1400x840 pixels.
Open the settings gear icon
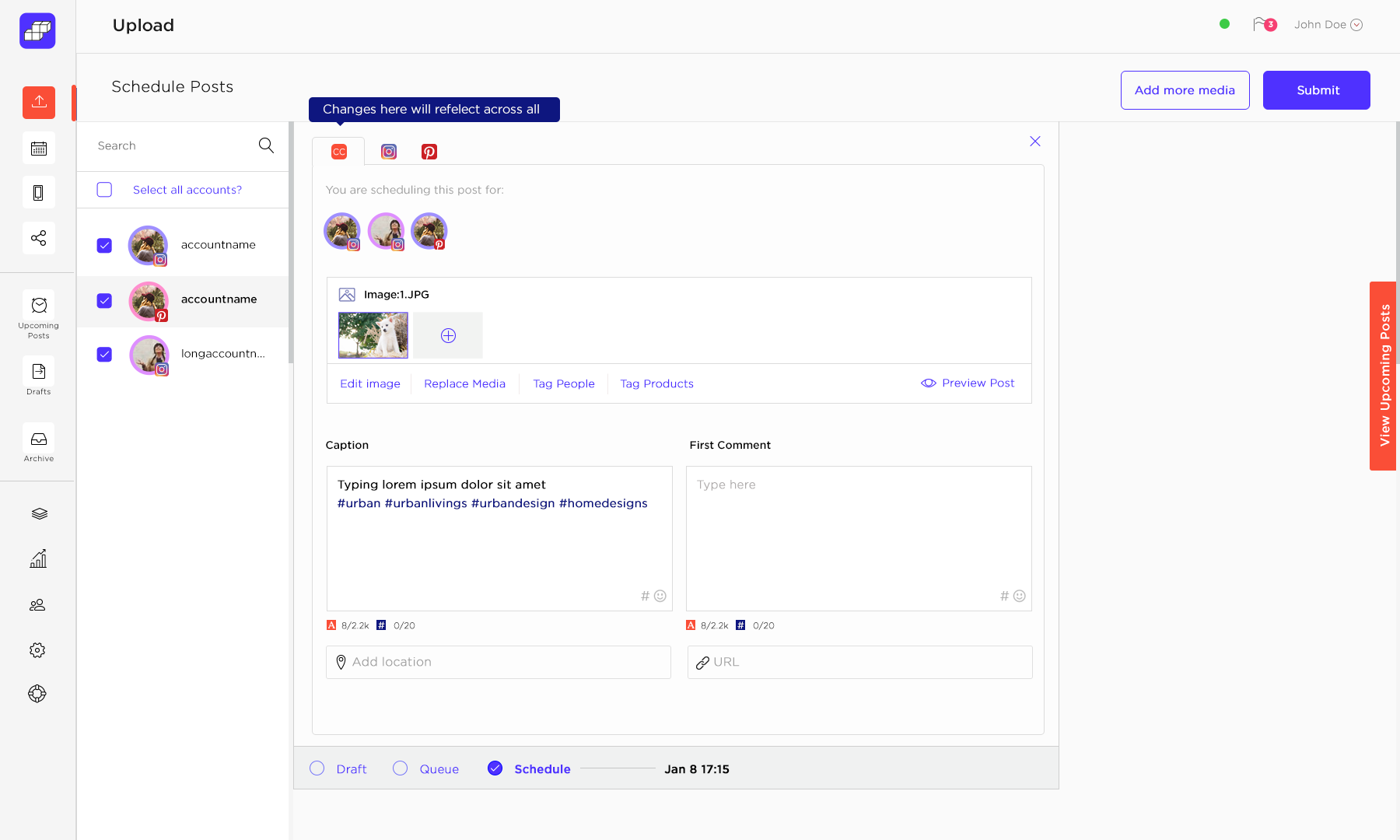pos(37,650)
